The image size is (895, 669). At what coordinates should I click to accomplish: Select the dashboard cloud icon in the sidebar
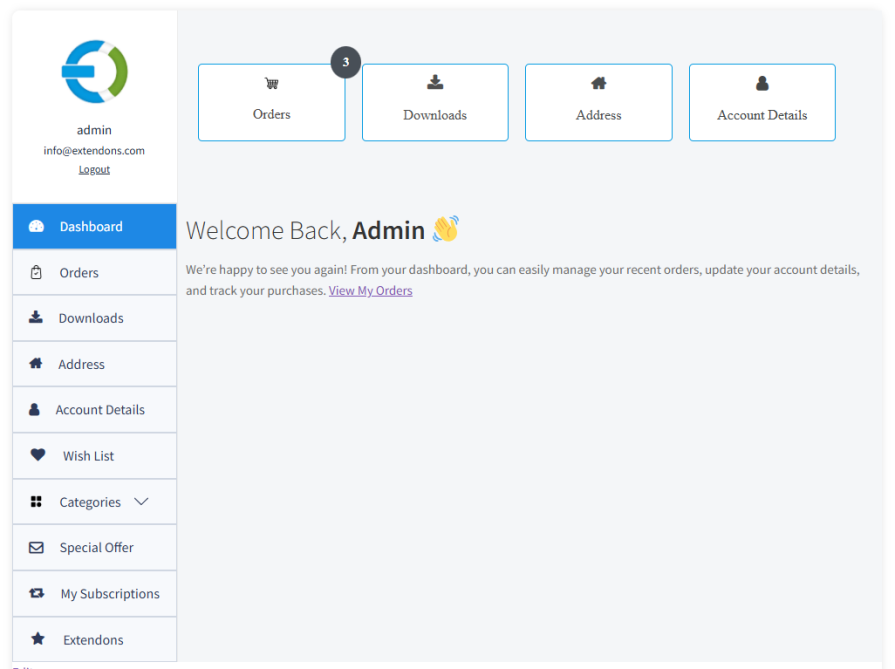tap(36, 226)
